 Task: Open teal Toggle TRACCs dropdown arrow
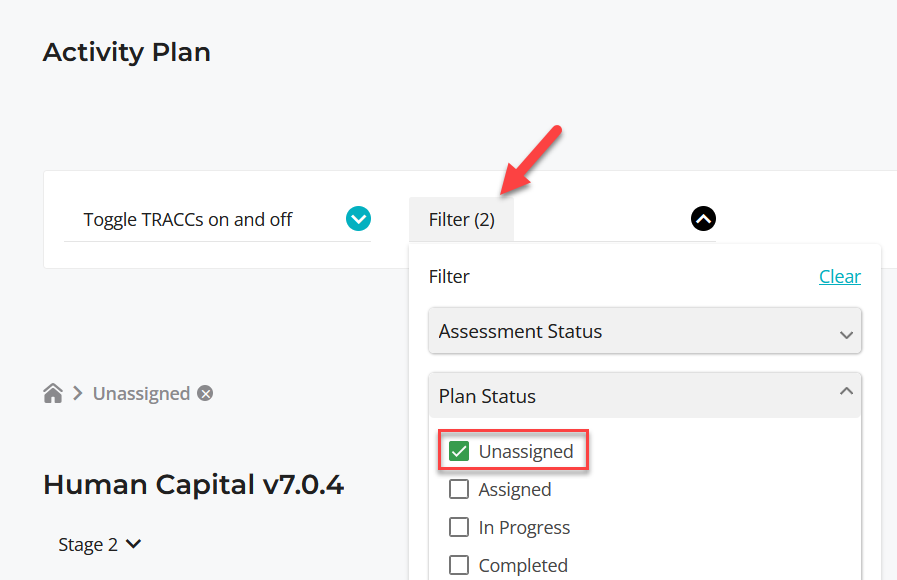(358, 219)
